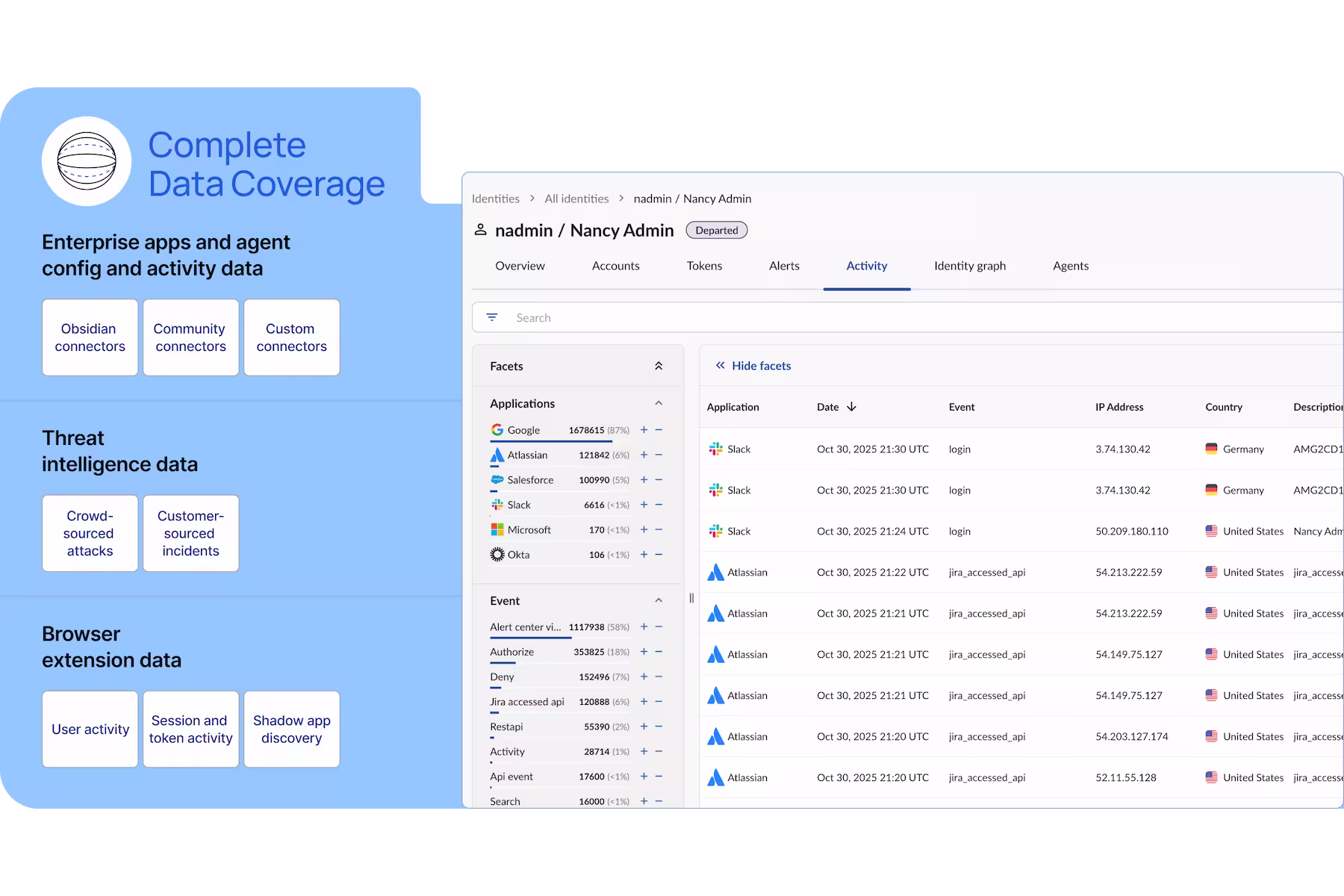Click the Date column sort arrow

pyautogui.click(x=851, y=407)
